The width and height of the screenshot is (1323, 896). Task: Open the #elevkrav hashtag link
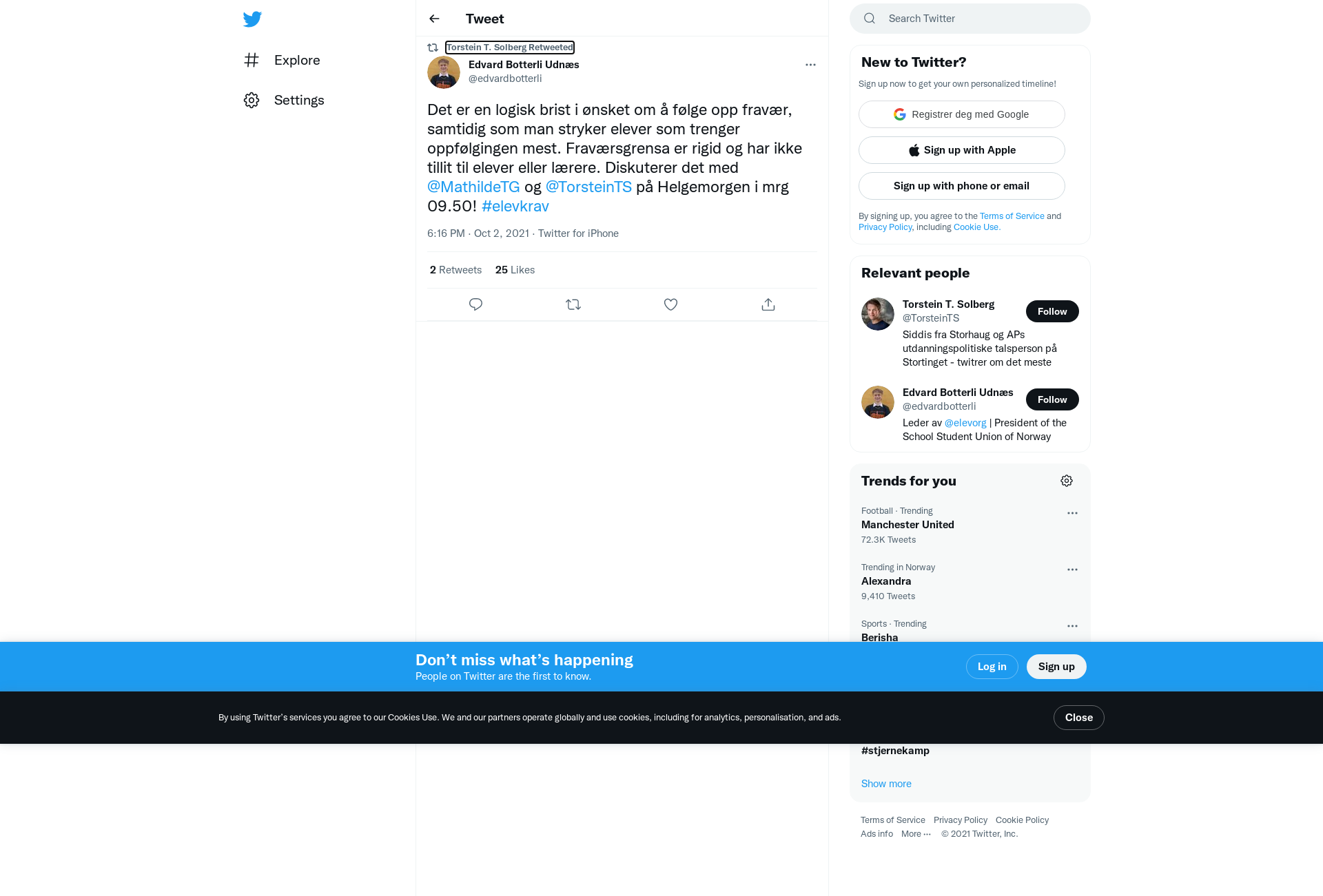pyautogui.click(x=515, y=206)
